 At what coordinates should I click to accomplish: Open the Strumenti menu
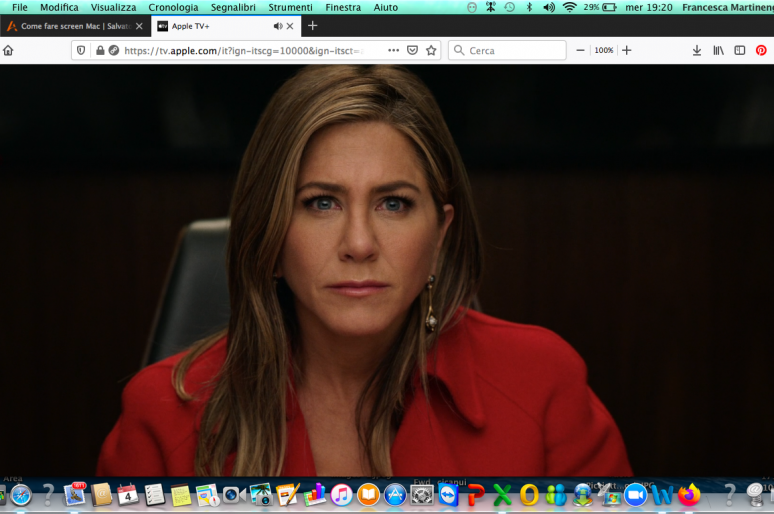click(x=291, y=7)
